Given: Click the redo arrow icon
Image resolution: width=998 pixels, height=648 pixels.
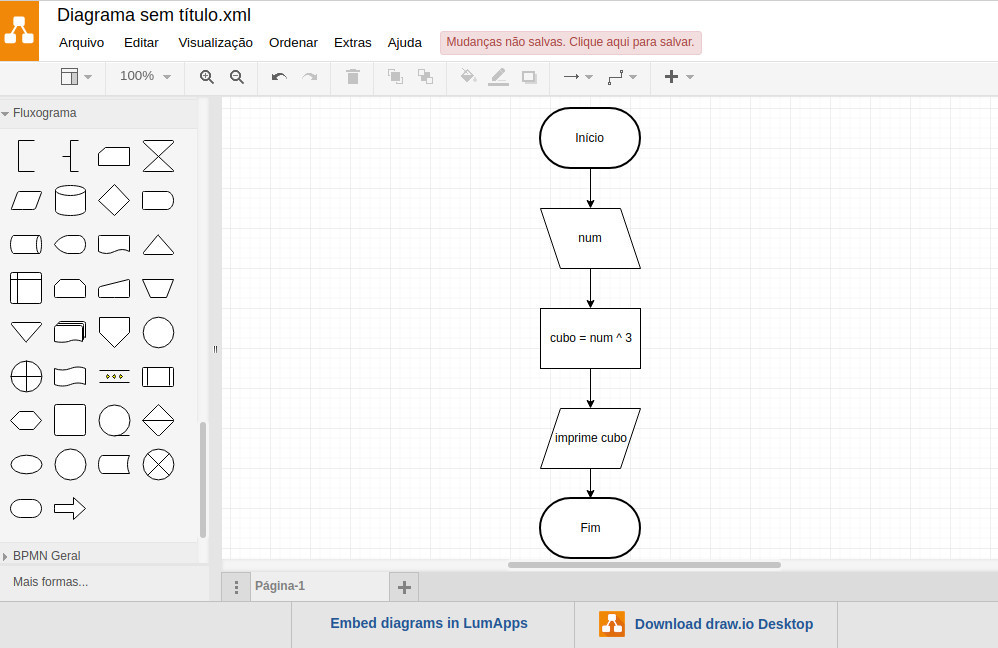Looking at the screenshot, I should [x=310, y=77].
